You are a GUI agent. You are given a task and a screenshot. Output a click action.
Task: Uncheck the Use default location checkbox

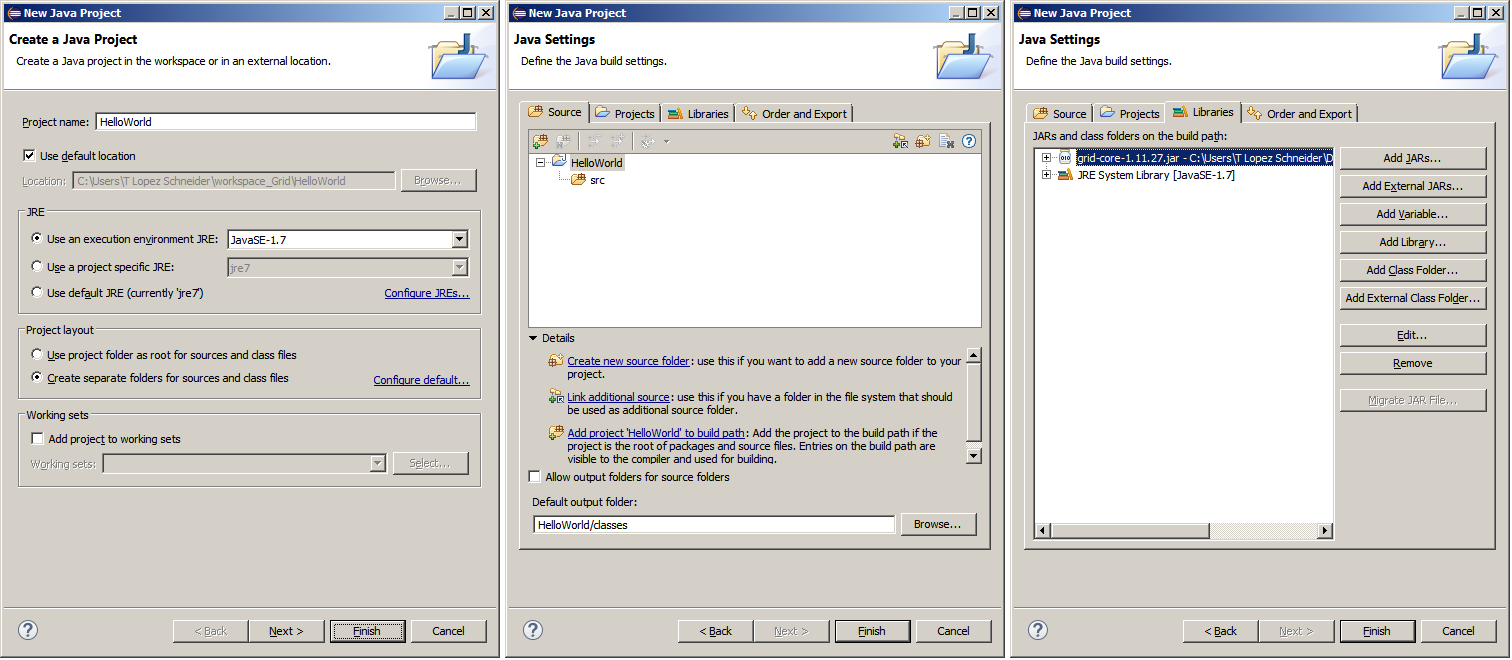click(29, 156)
